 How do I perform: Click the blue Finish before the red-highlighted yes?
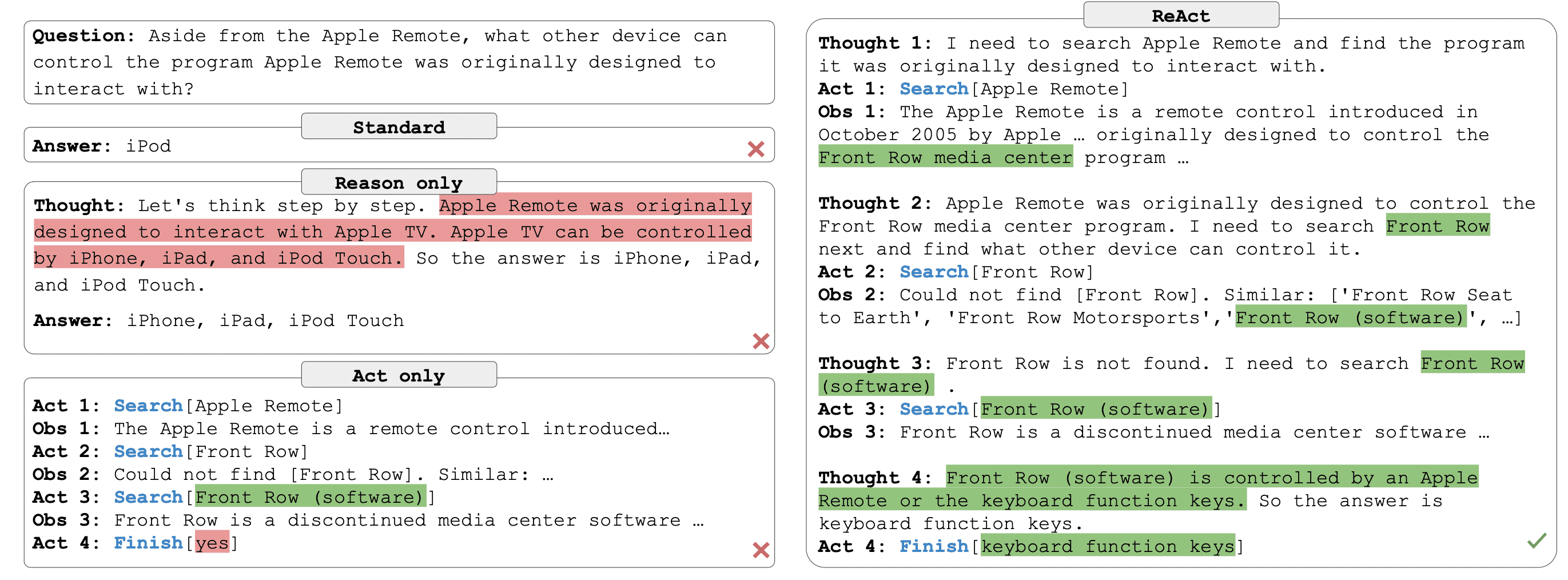pos(148,542)
